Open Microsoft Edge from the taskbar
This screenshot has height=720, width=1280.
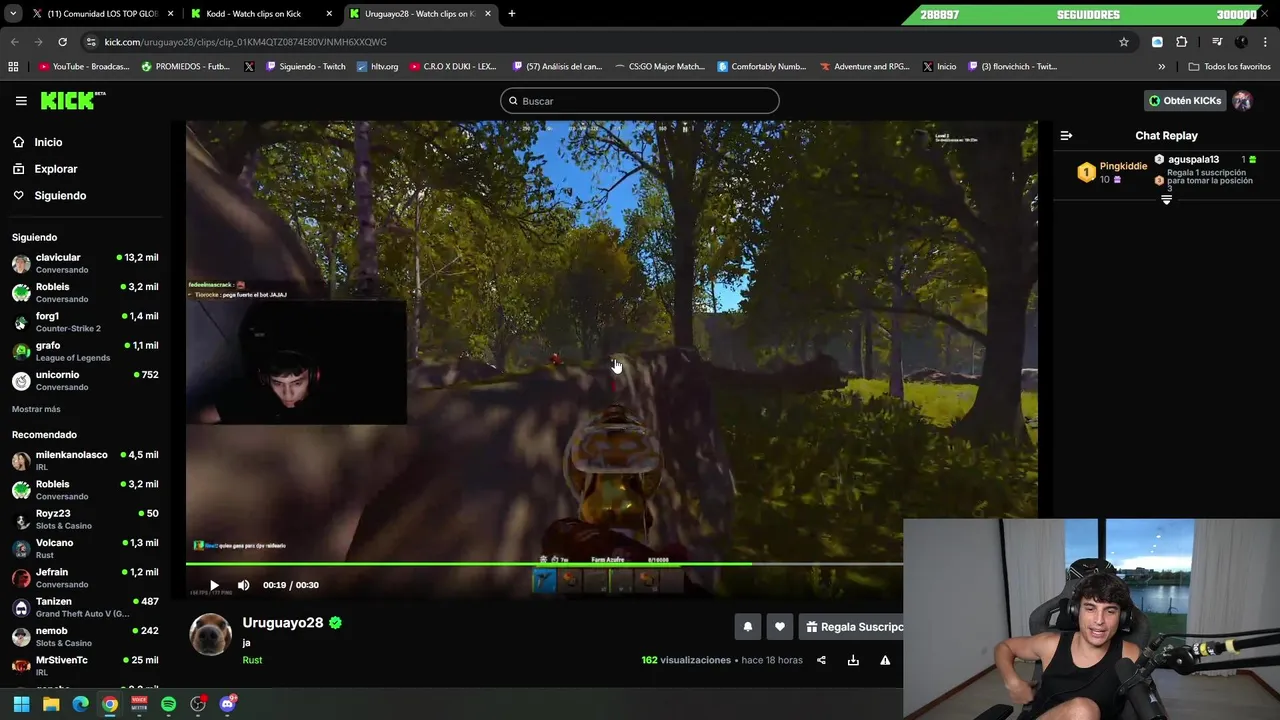pyautogui.click(x=80, y=704)
